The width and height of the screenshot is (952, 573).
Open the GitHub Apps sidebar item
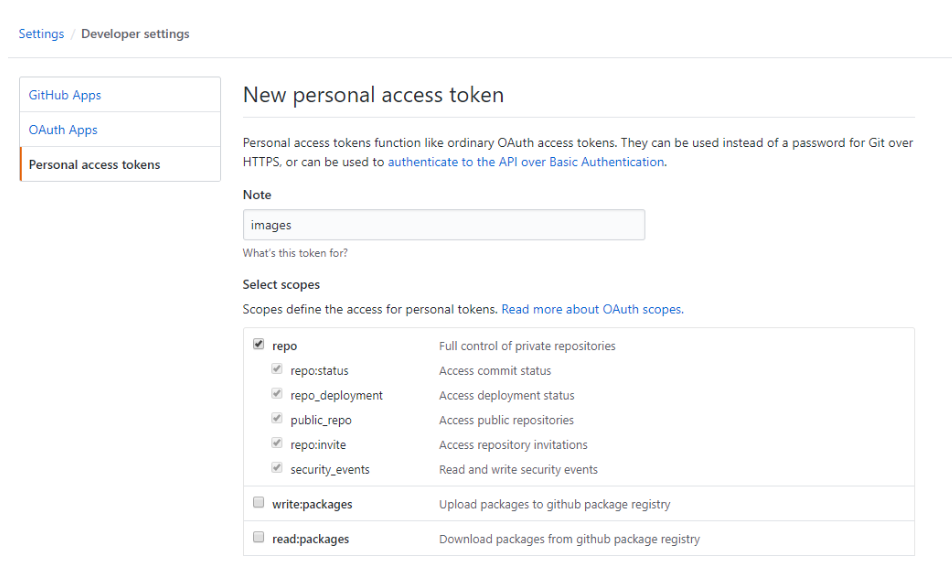(x=65, y=95)
